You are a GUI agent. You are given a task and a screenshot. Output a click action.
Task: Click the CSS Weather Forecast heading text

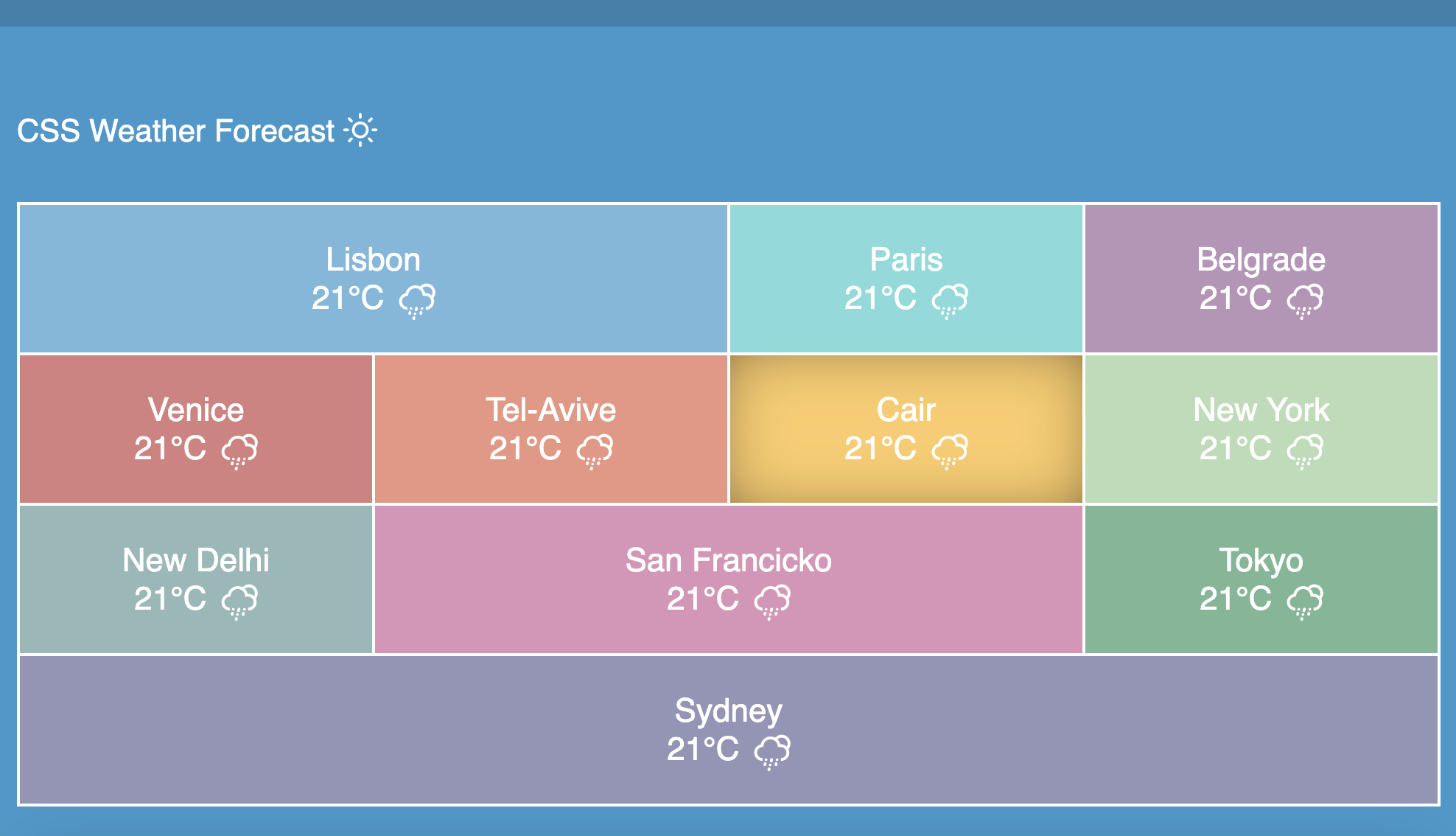click(x=176, y=130)
